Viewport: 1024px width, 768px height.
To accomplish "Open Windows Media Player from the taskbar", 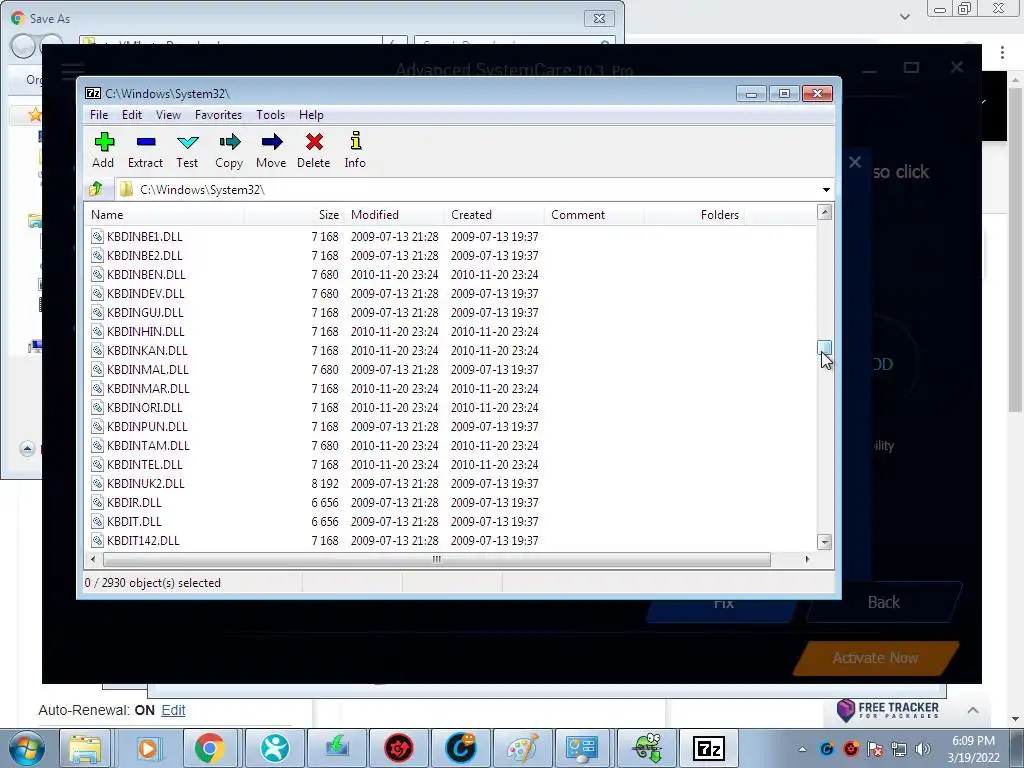I will [x=148, y=748].
